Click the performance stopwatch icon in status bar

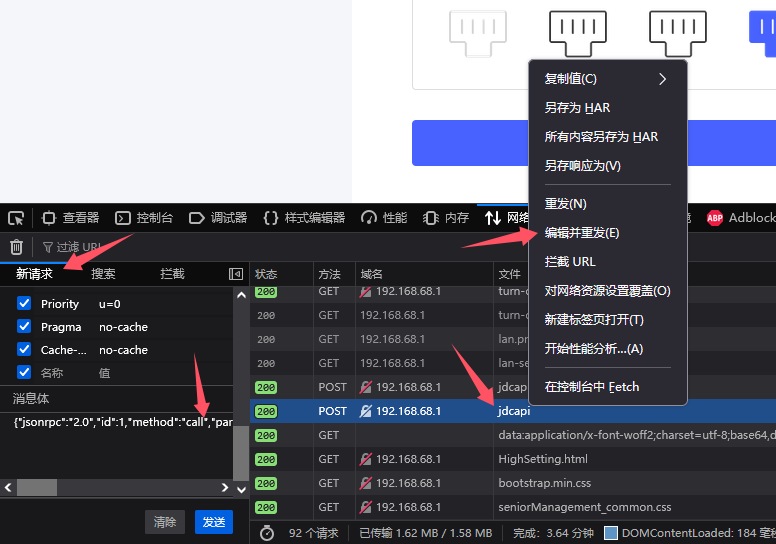267,533
